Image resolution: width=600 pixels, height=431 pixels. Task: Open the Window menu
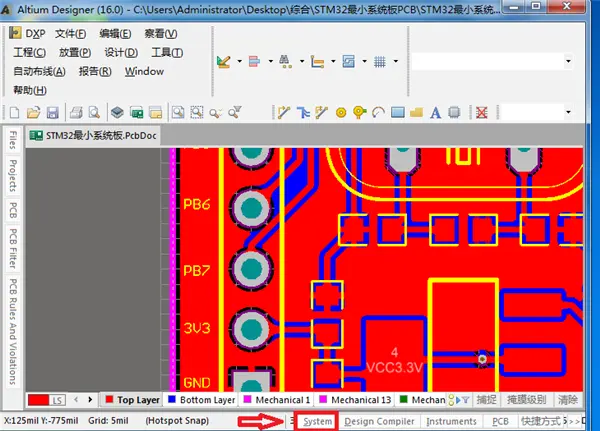[x=144, y=71]
